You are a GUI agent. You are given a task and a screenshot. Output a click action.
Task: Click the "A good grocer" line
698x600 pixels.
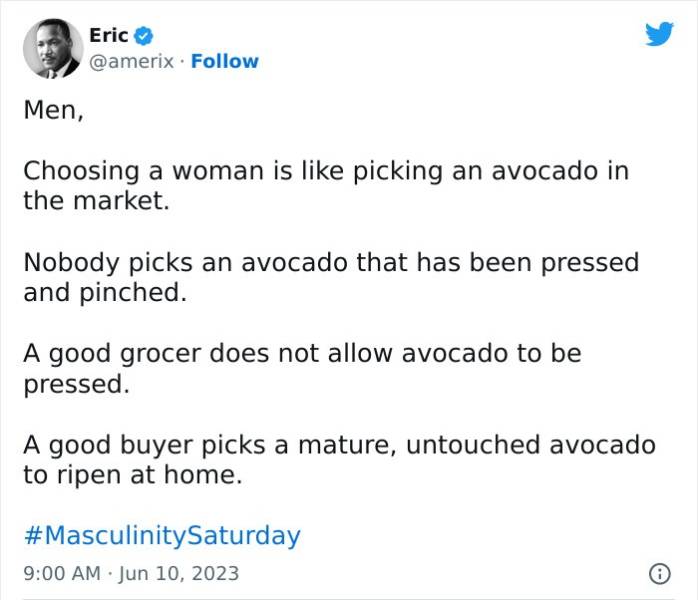click(x=302, y=353)
